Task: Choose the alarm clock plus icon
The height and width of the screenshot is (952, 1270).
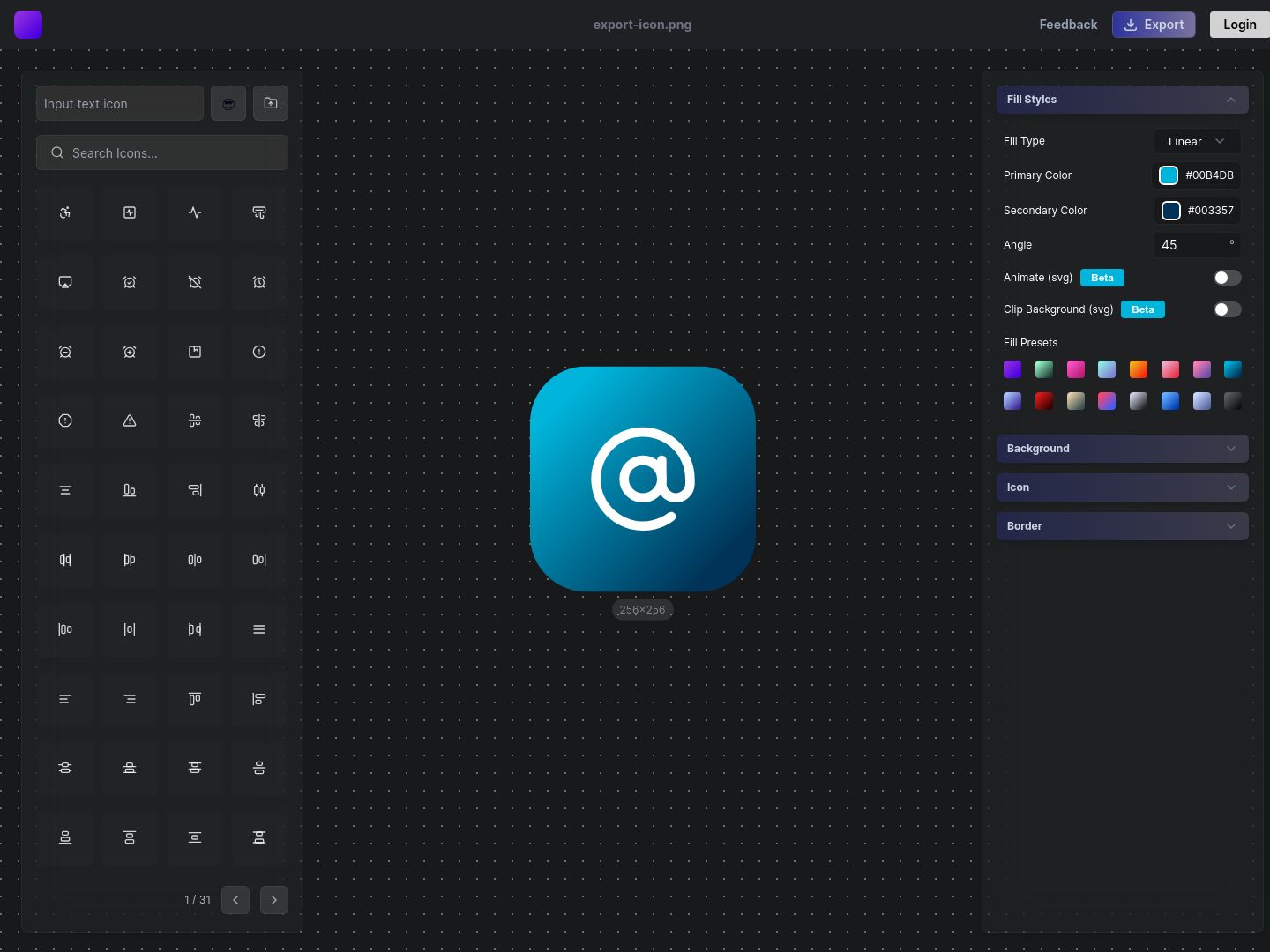Action: (x=130, y=352)
